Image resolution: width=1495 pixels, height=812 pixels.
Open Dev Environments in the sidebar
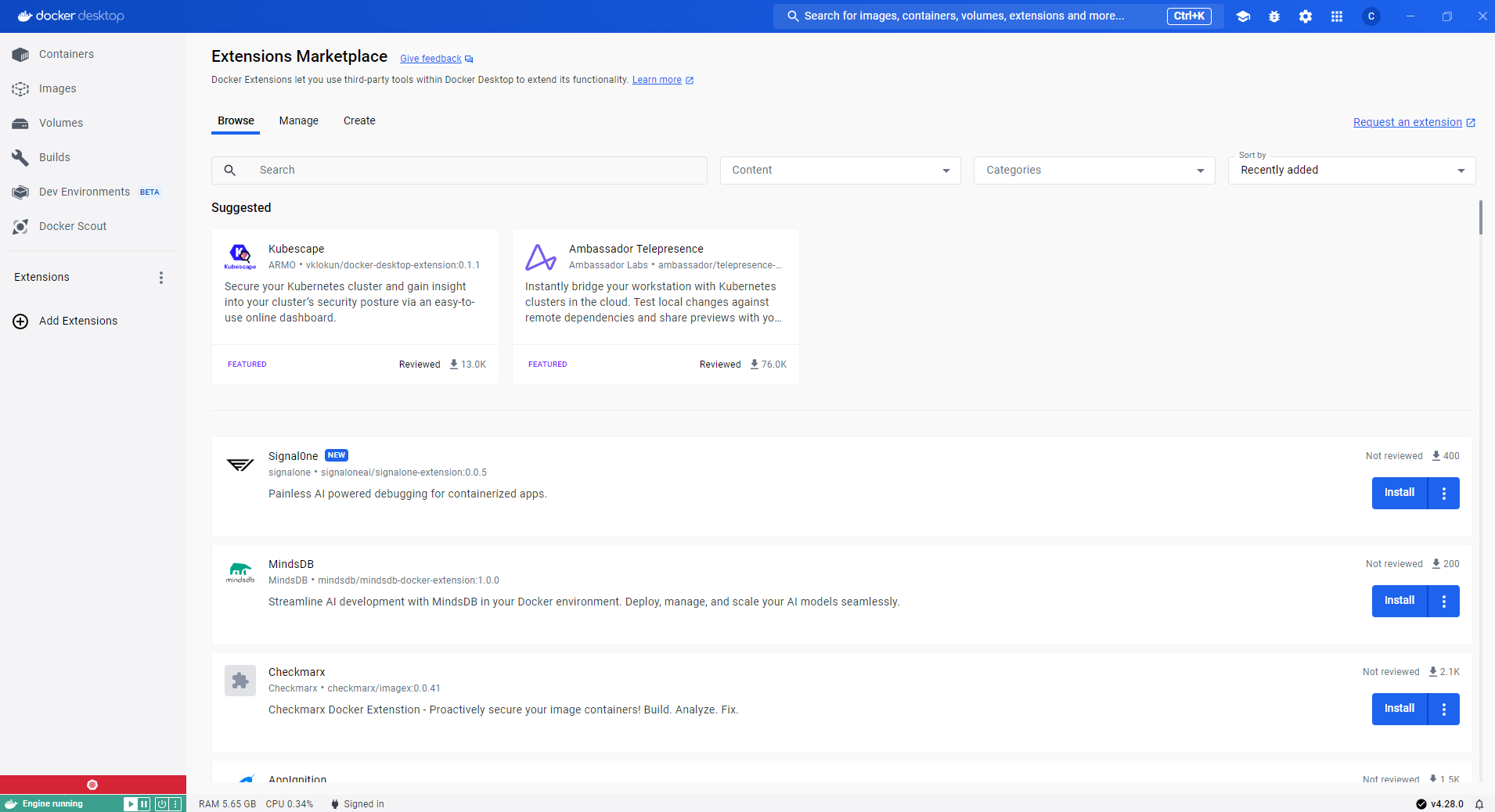click(x=93, y=192)
